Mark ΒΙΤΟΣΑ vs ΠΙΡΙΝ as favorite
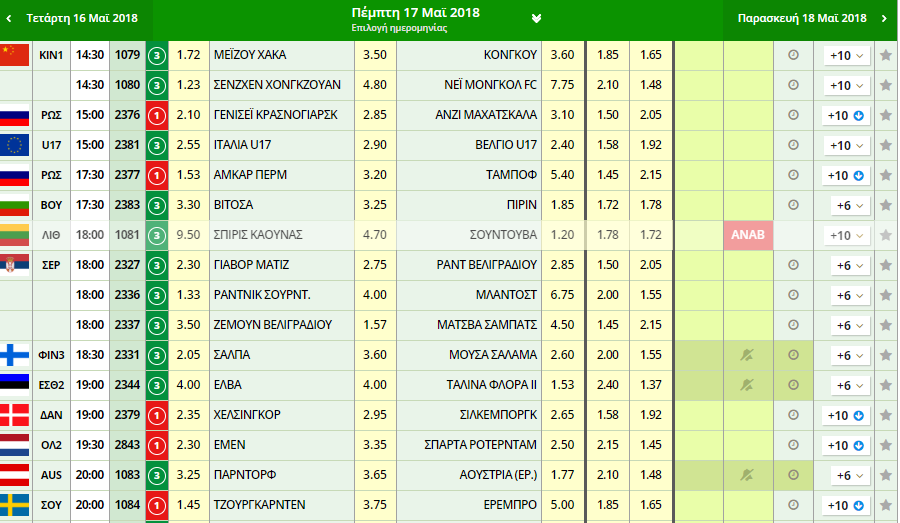This screenshot has width=900, height=523. point(885,205)
